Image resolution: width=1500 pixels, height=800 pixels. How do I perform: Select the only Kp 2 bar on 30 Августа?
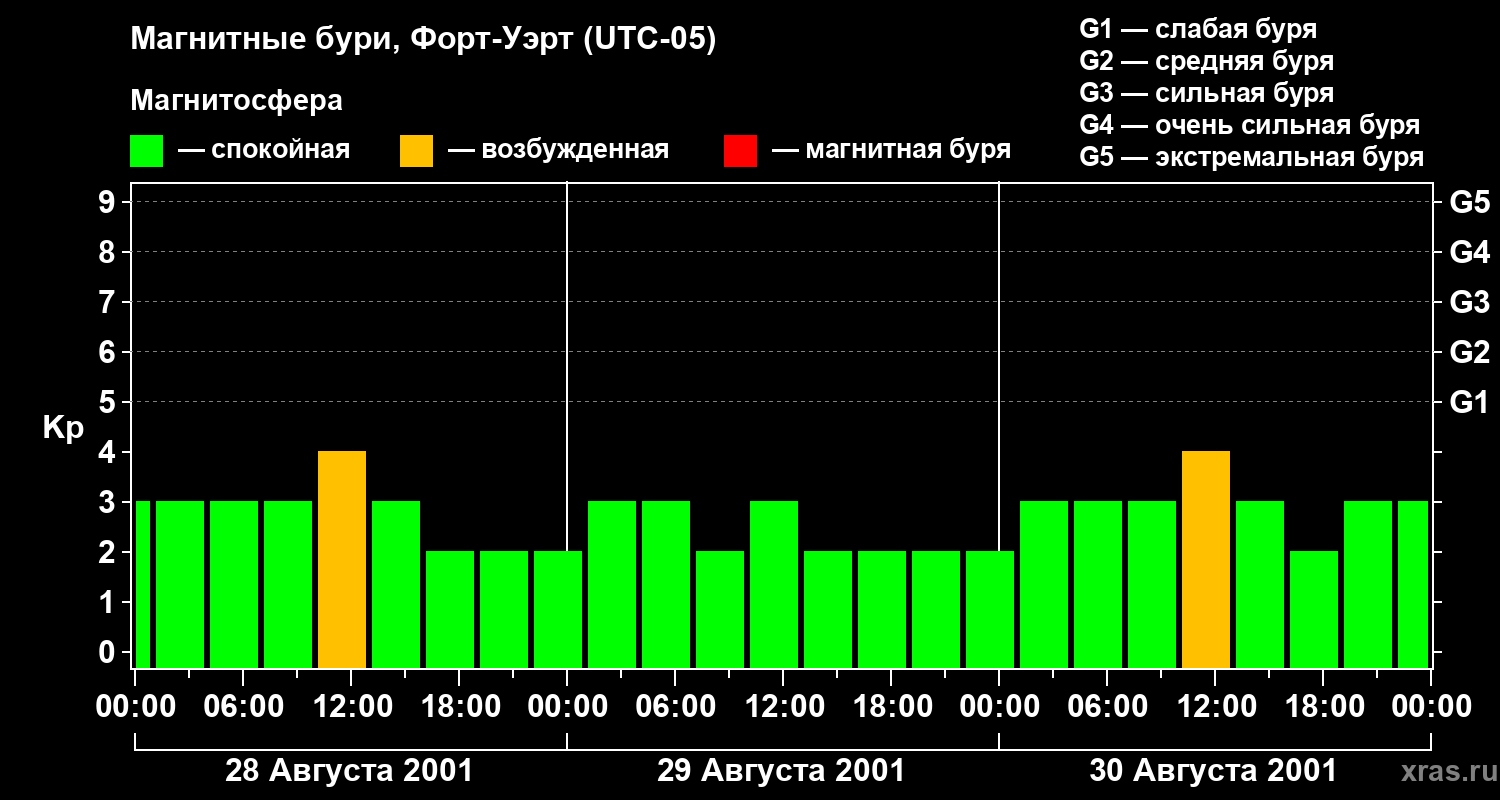pos(1314,610)
